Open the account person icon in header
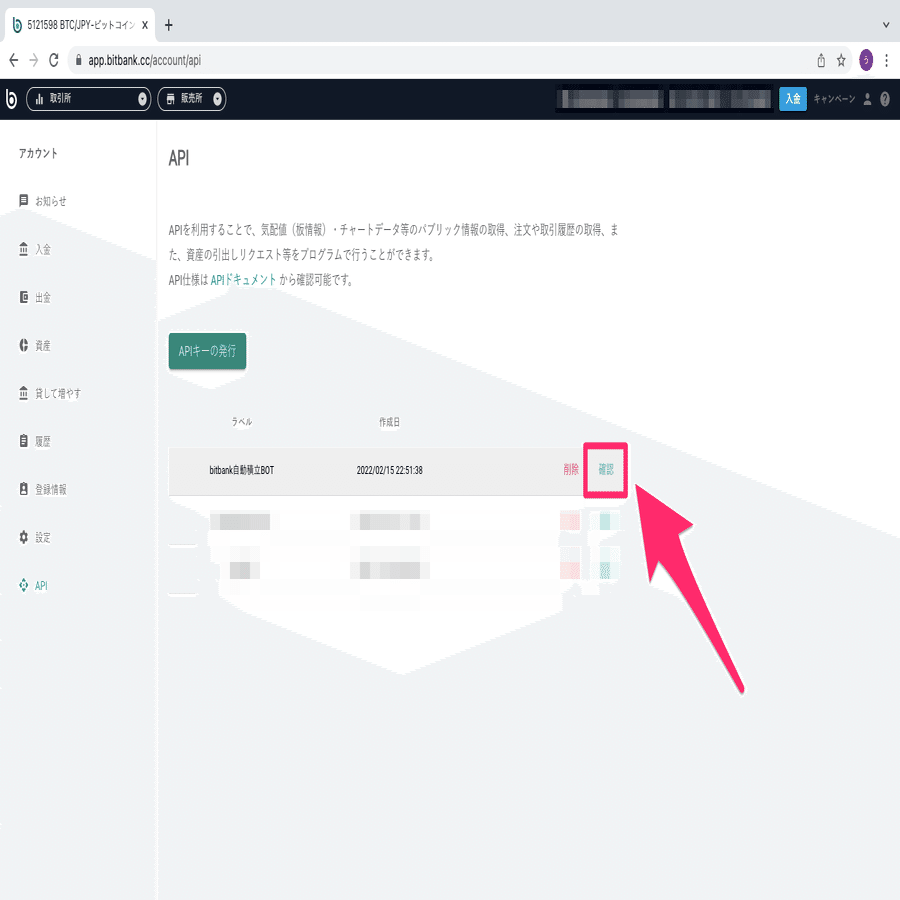The image size is (900, 900). point(865,98)
